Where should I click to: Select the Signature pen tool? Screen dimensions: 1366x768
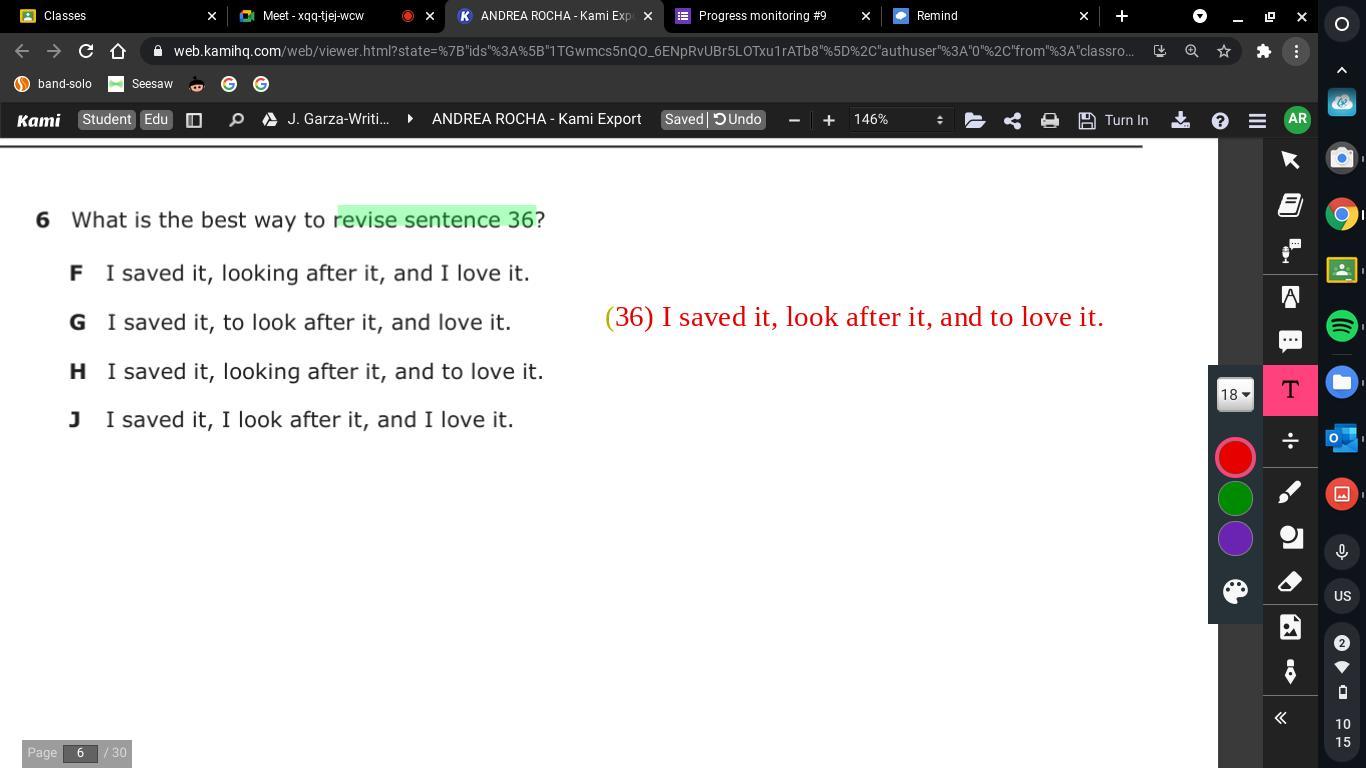(1290, 672)
